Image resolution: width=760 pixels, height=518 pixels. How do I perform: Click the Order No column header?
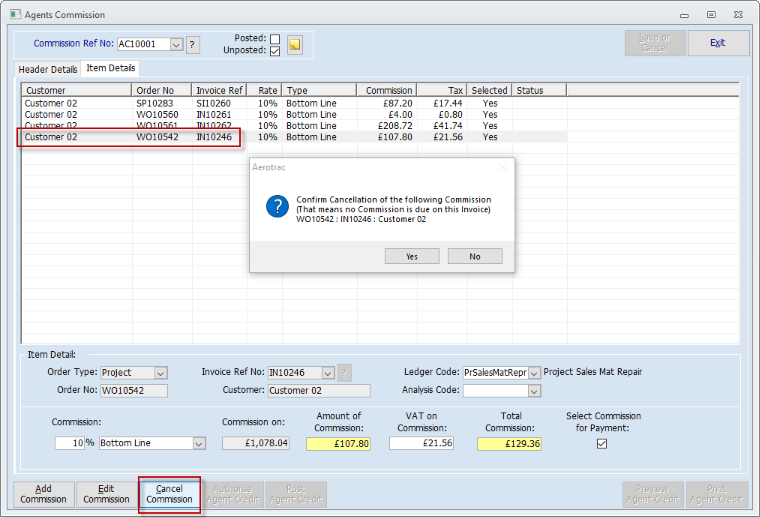pyautogui.click(x=161, y=90)
